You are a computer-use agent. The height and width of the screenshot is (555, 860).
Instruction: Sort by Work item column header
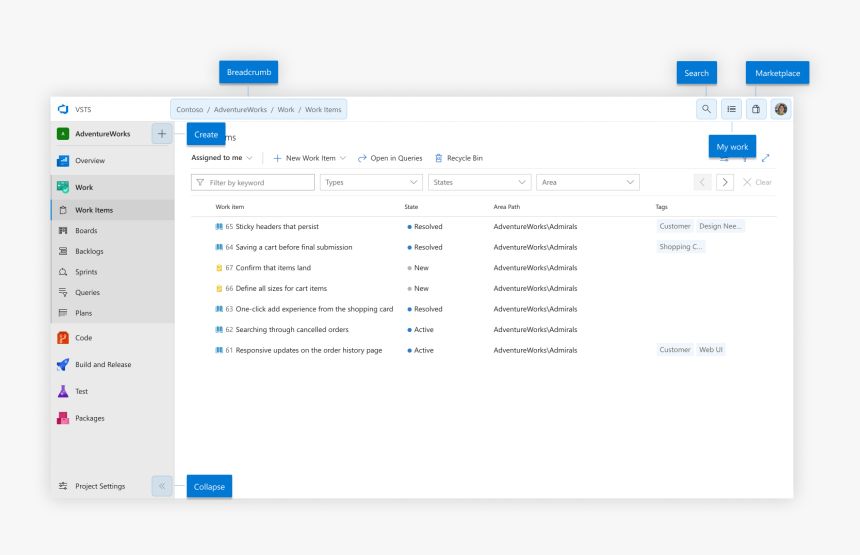[230, 207]
